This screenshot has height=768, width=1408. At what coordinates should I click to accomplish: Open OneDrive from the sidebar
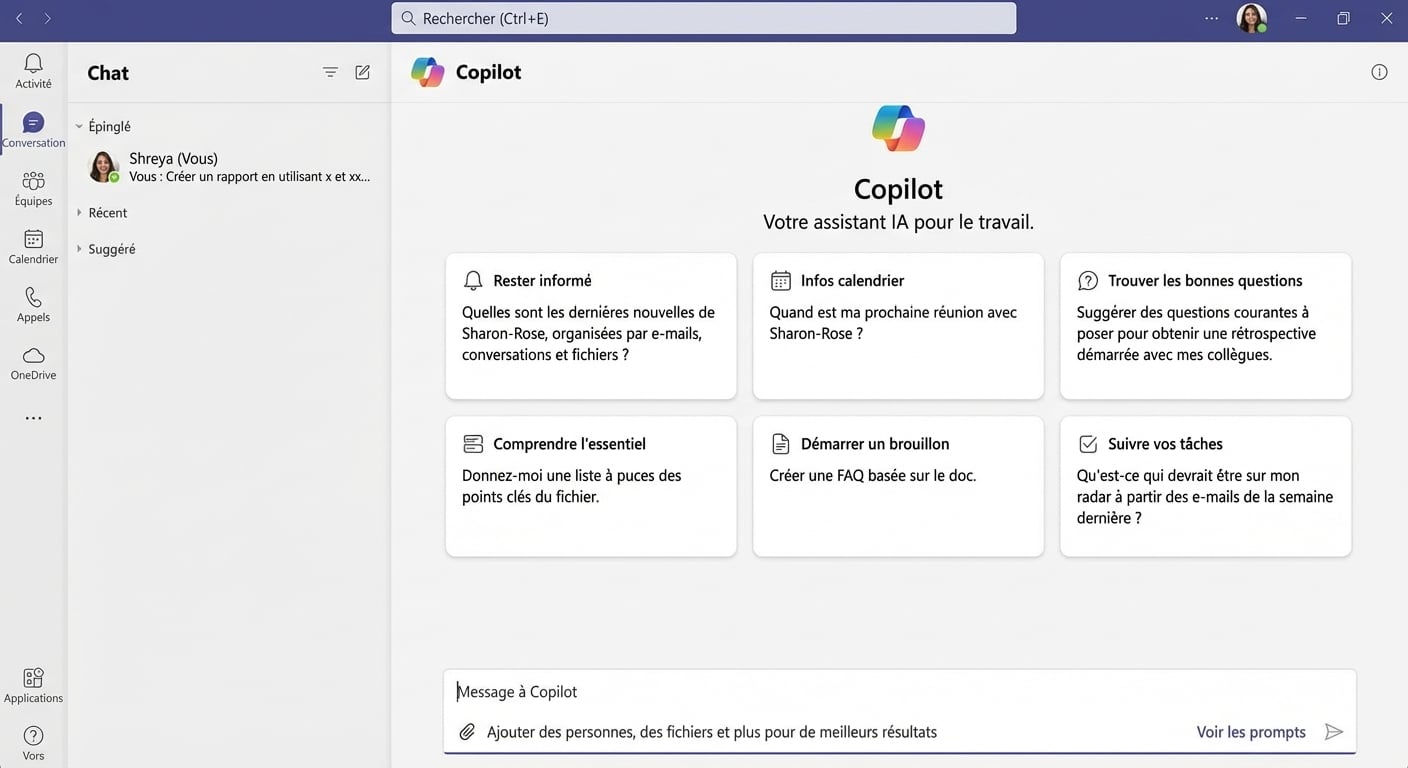[x=33, y=359]
